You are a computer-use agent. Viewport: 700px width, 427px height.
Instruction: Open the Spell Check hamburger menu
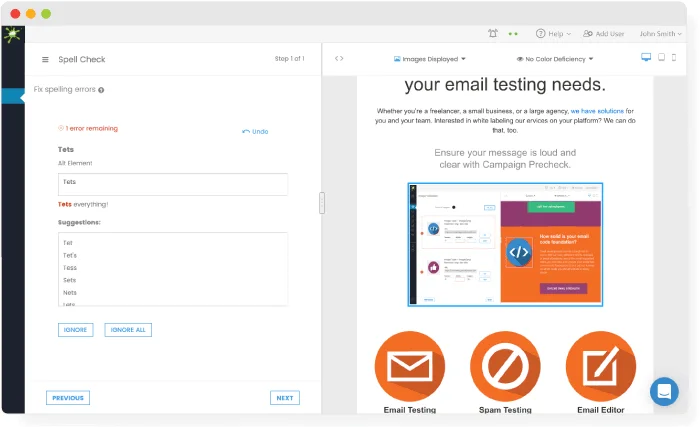click(x=45, y=59)
